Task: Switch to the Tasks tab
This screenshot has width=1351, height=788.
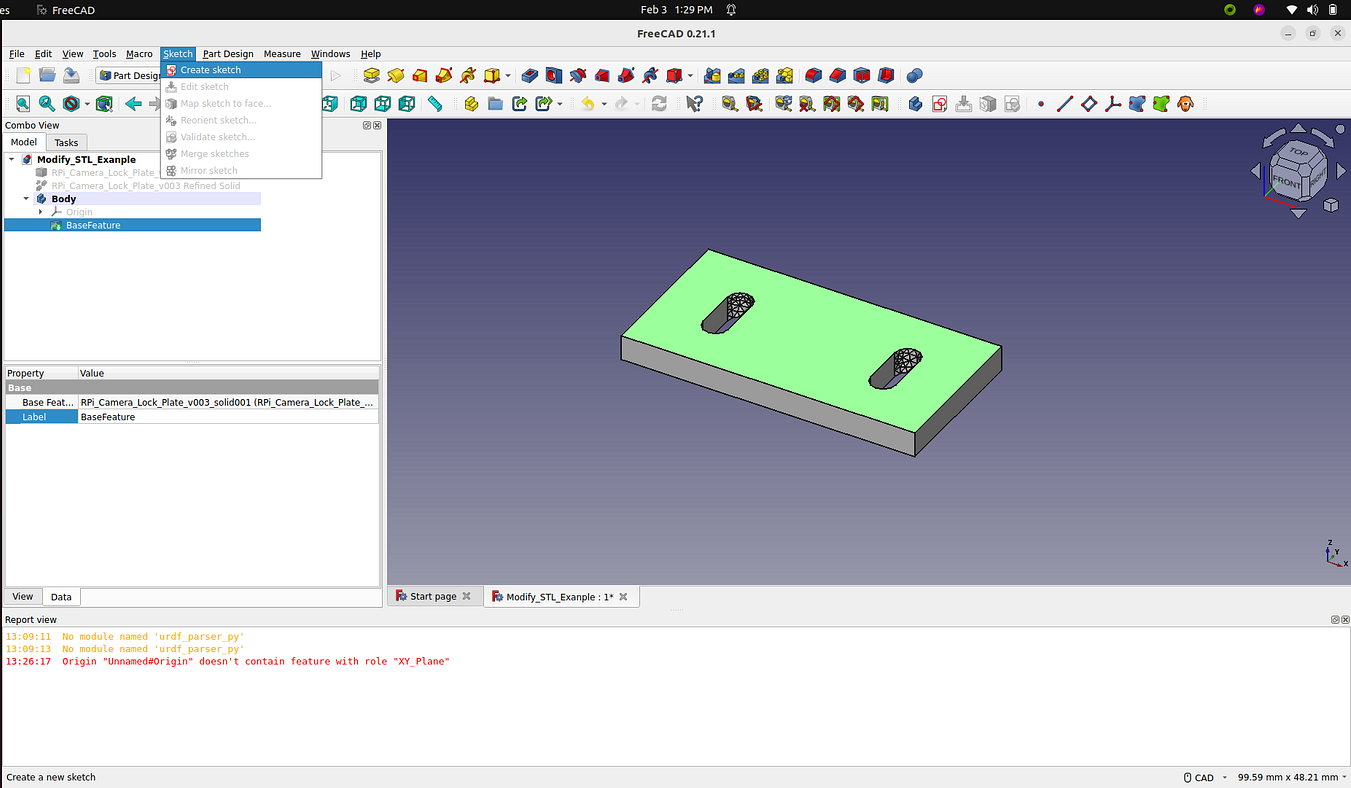Action: [66, 142]
